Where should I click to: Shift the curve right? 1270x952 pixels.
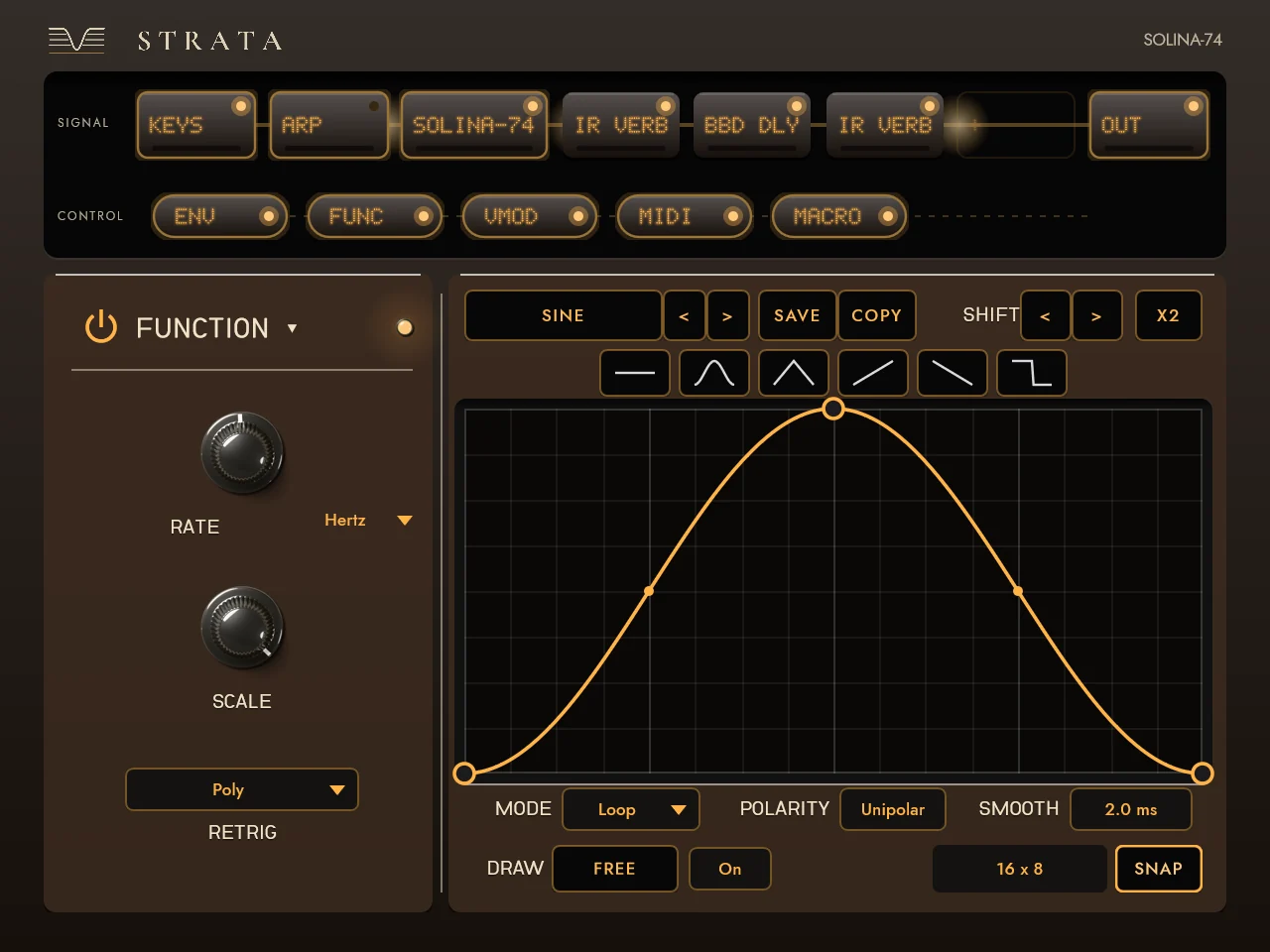click(x=1097, y=315)
